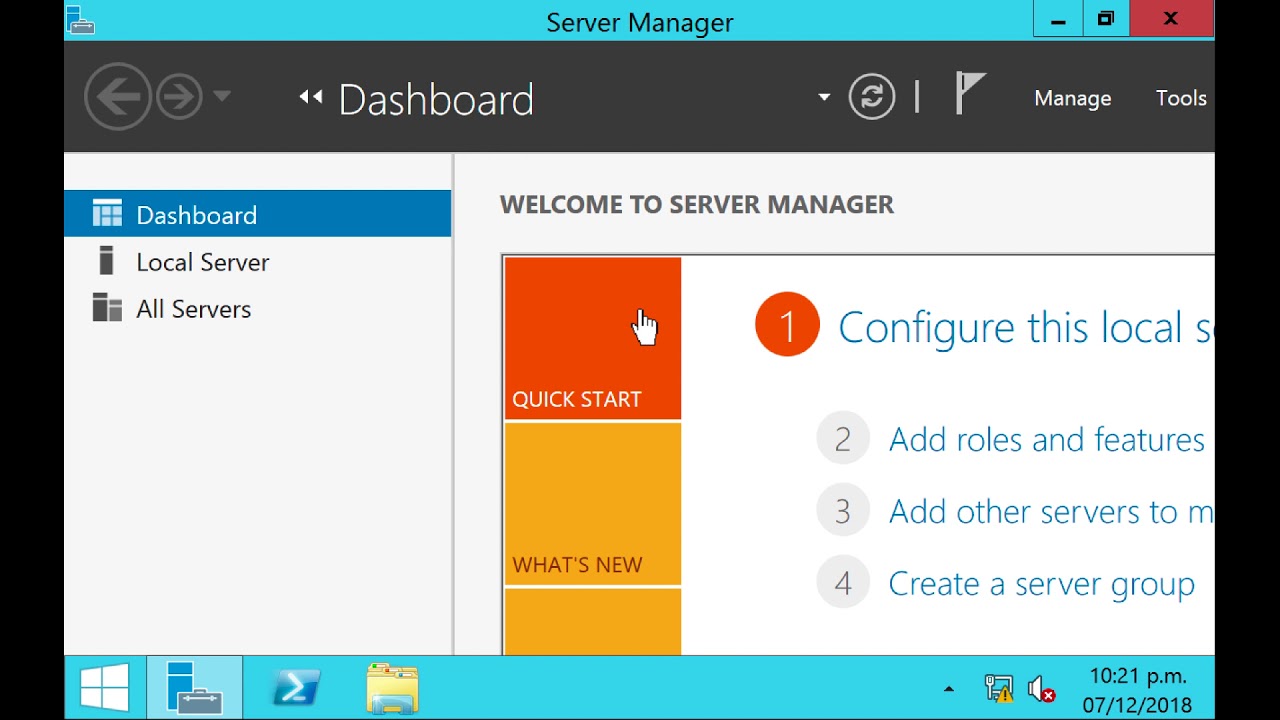
Task: Click the Server Manager title bar icon
Action: (80, 20)
